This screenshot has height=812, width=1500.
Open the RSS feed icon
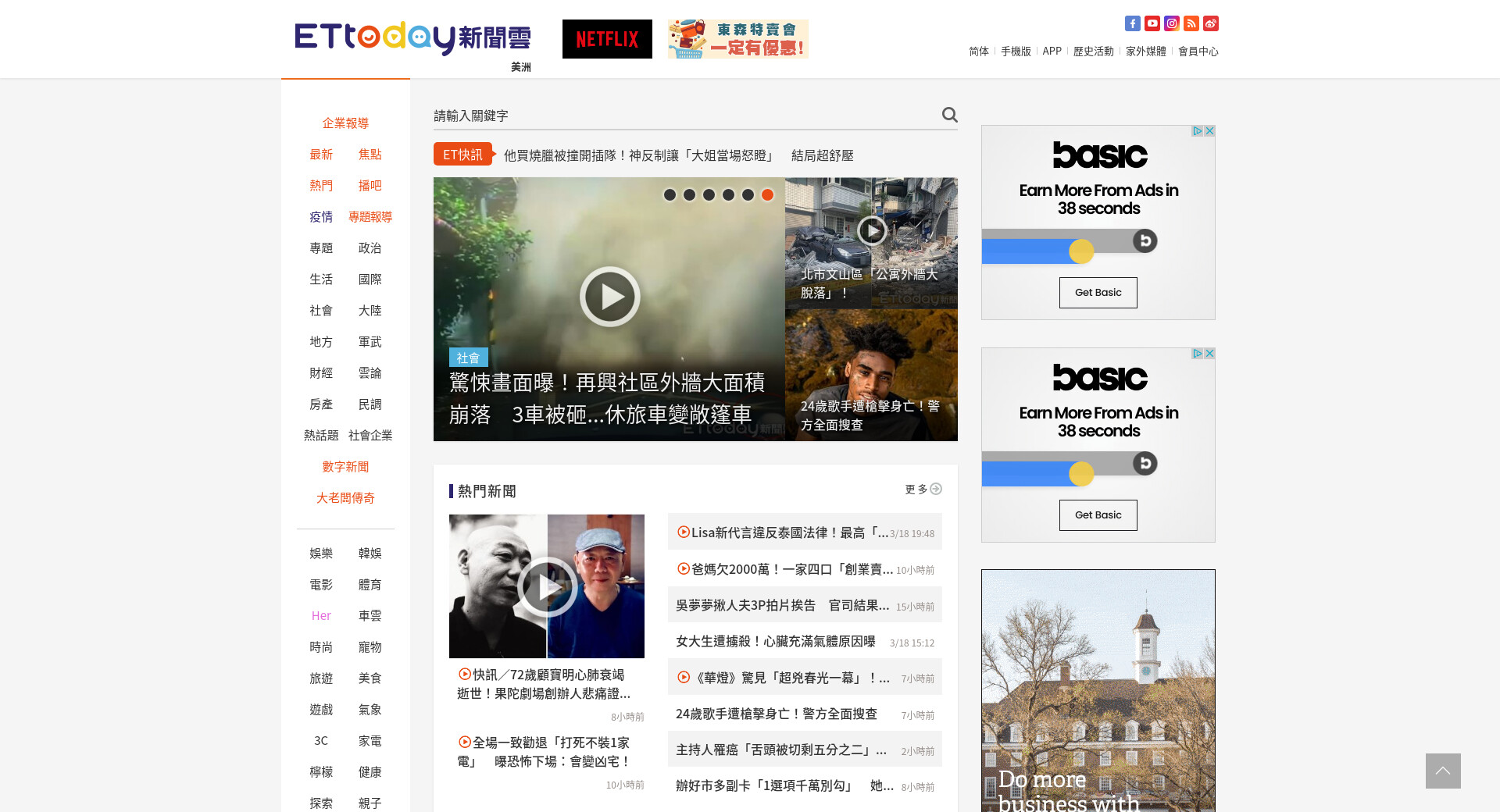point(1191,23)
